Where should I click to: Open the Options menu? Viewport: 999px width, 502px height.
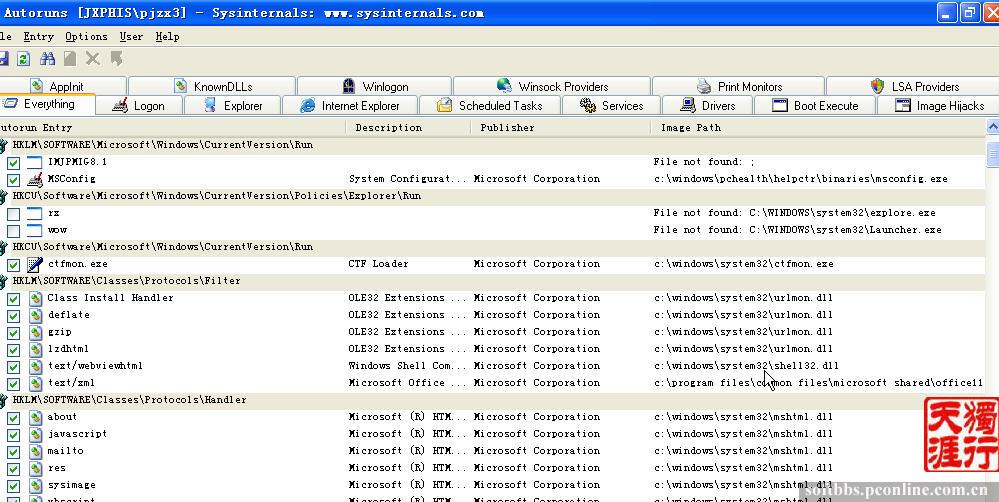[86, 36]
